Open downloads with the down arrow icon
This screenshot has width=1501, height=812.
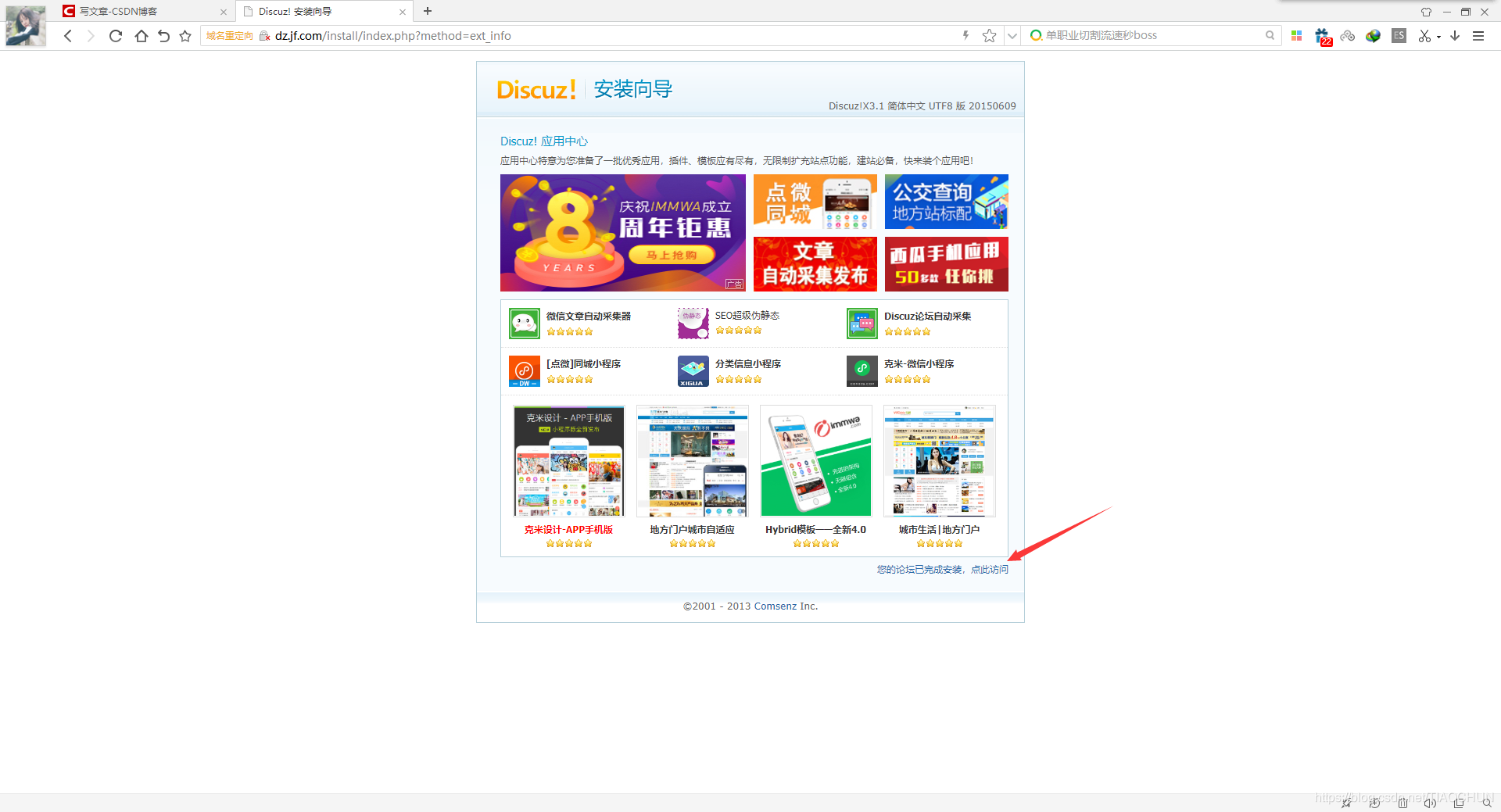click(1455, 35)
